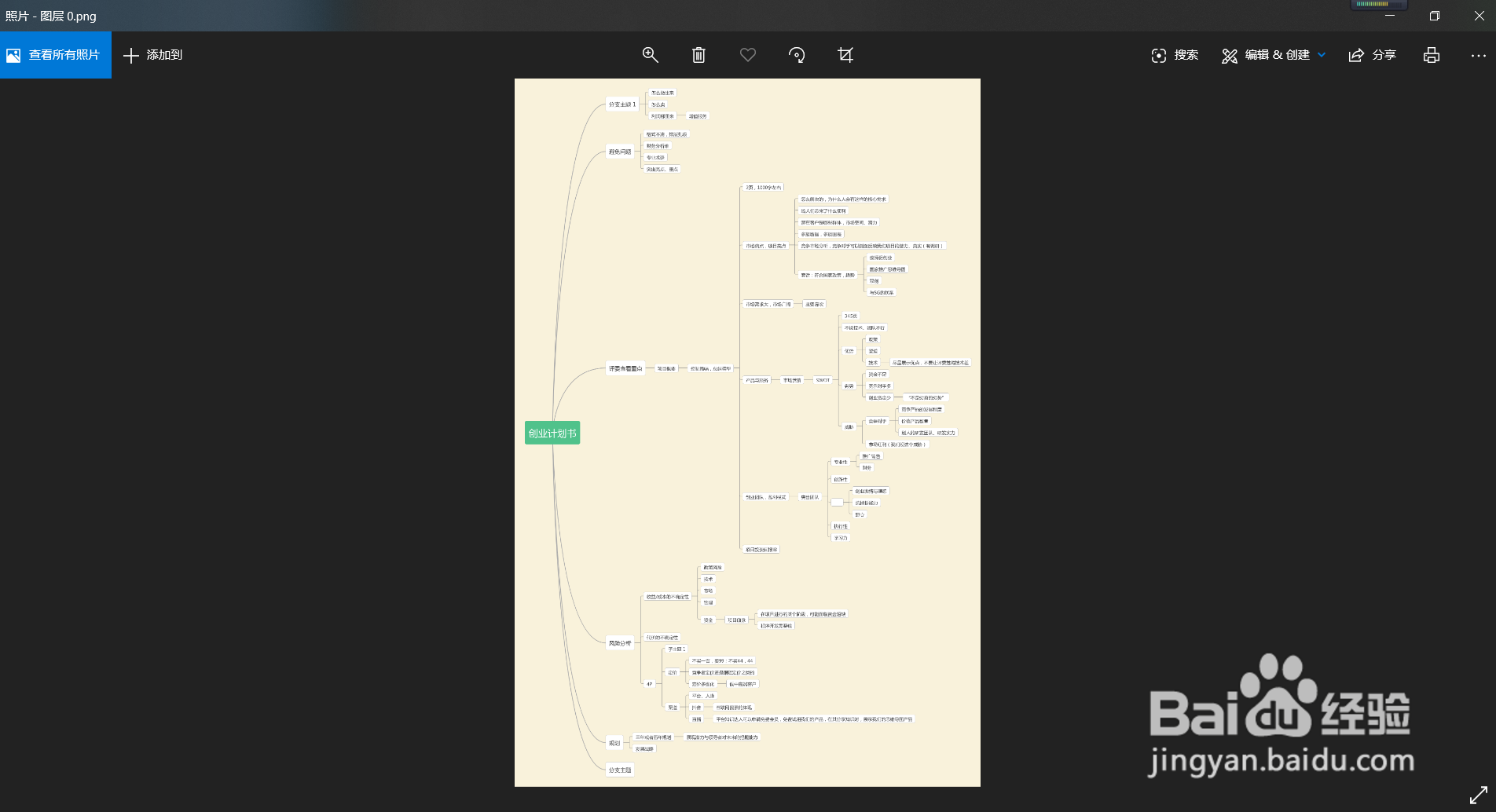This screenshot has height=812, width=1496.
Task: Open Edit & Create (编辑 & 创建) menu
Action: pos(1274,55)
